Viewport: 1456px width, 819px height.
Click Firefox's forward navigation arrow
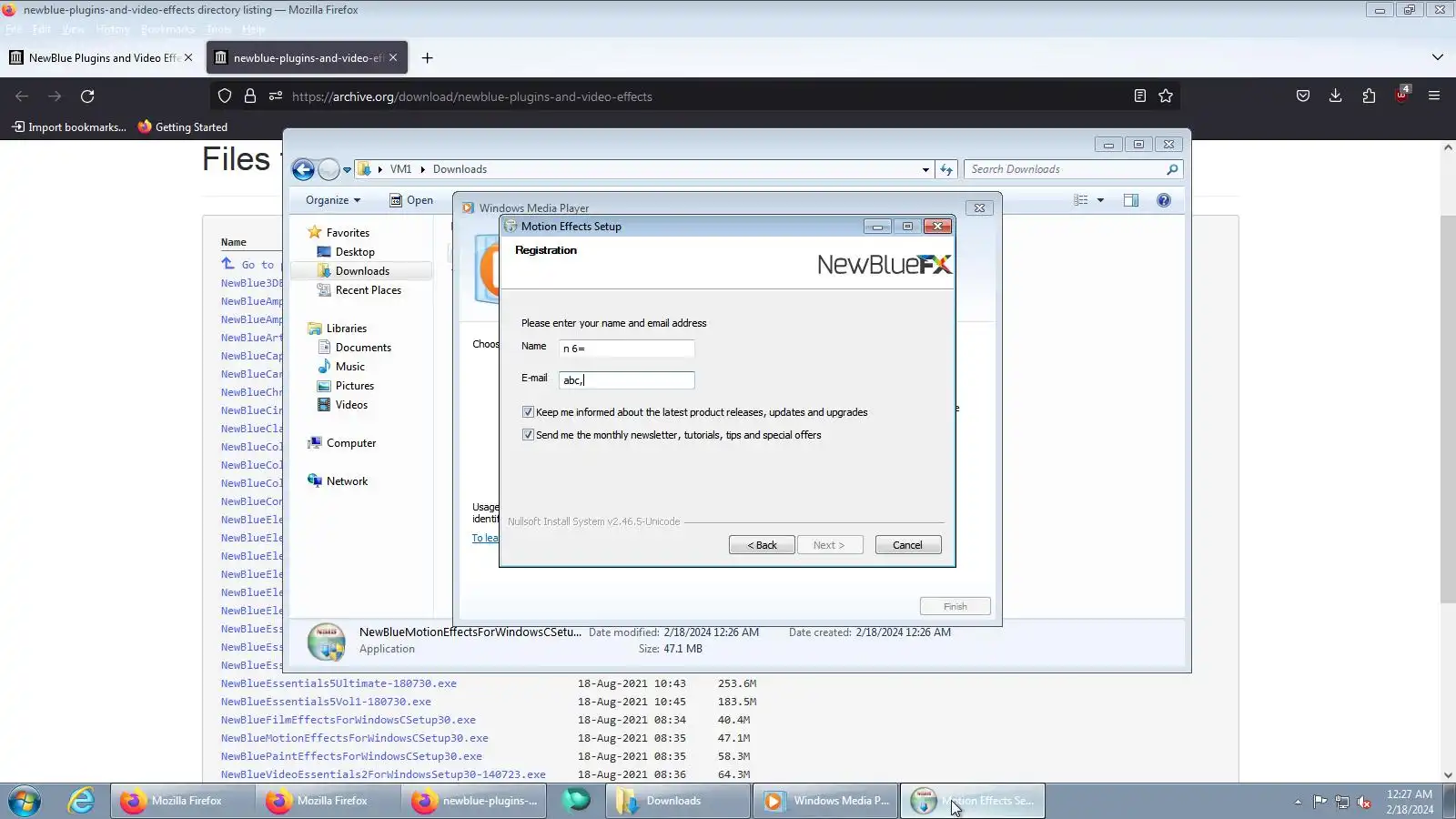click(55, 96)
